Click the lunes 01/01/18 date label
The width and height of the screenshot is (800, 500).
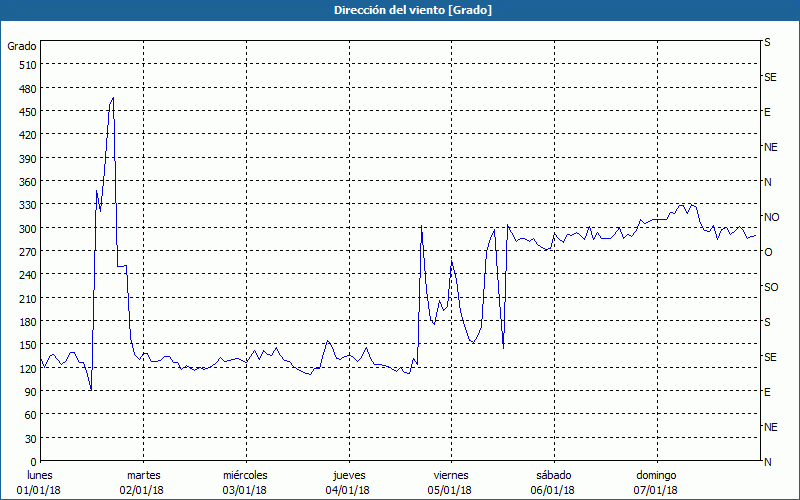40,482
